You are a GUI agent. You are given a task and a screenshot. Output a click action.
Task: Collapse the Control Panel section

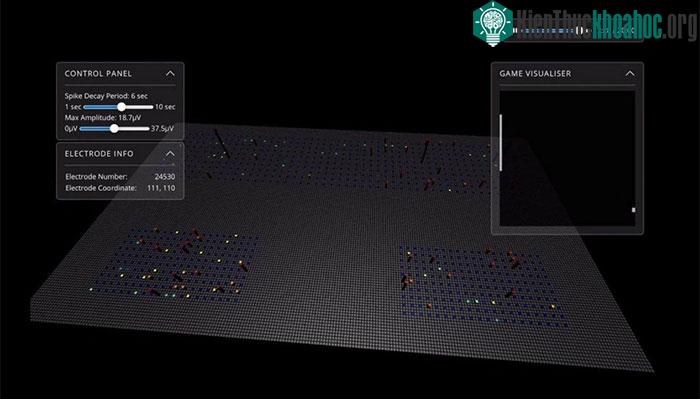coord(170,74)
